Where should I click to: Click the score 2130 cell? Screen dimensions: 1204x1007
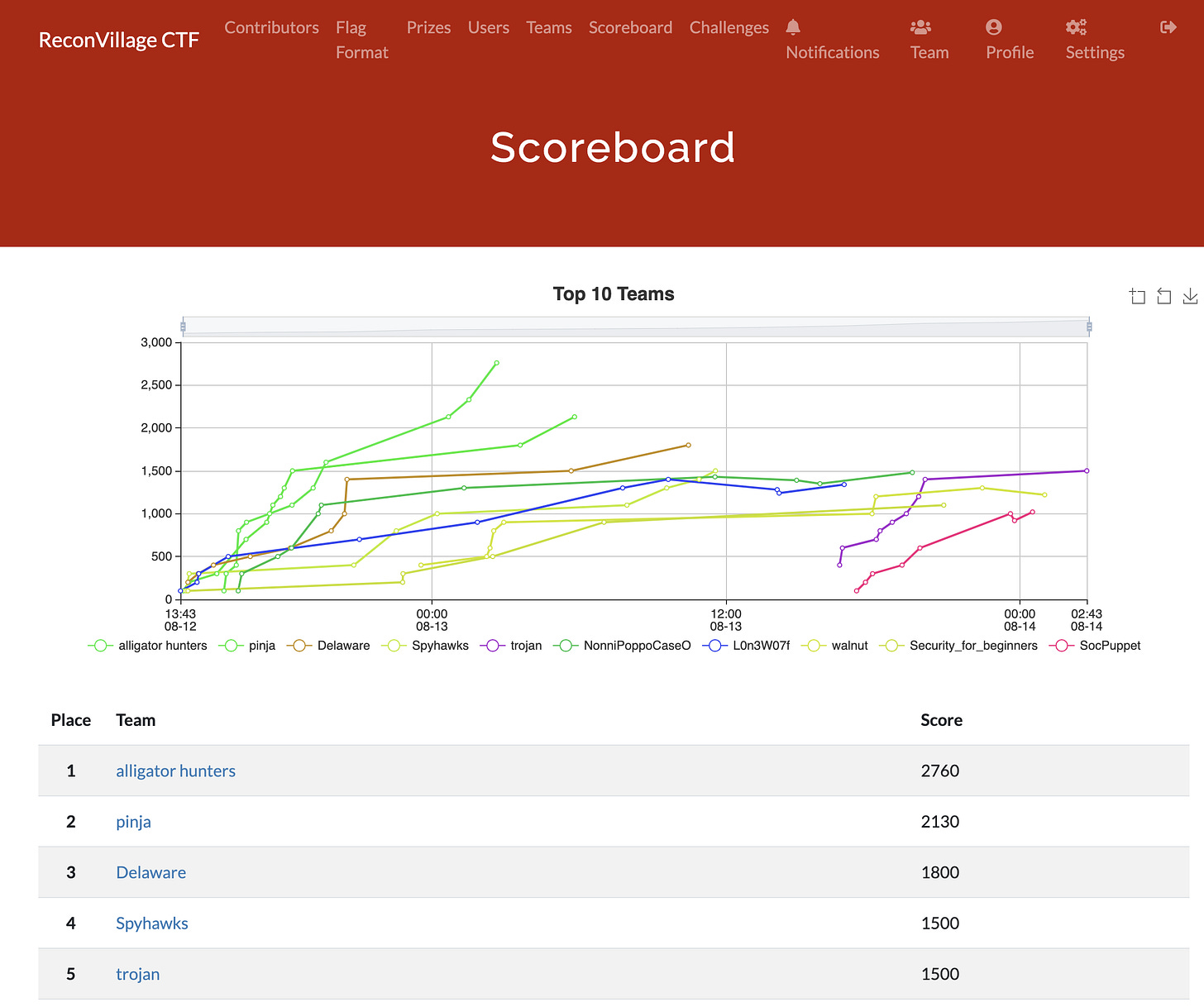(940, 822)
